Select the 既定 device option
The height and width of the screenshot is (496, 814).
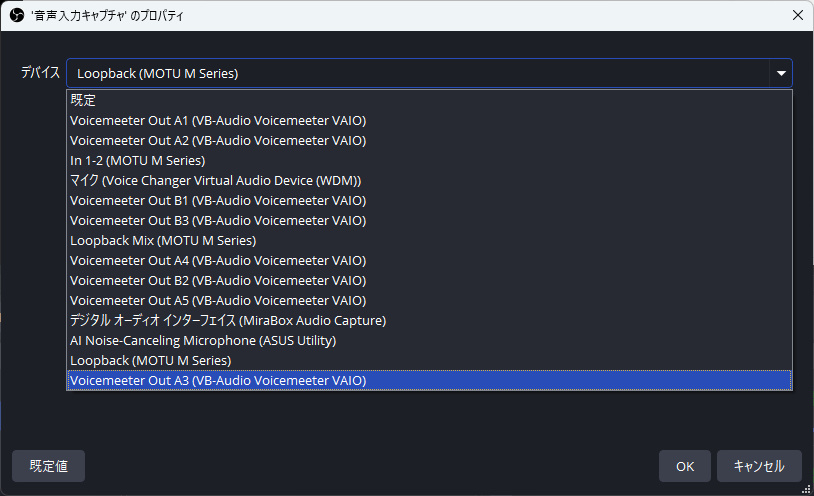[83, 100]
